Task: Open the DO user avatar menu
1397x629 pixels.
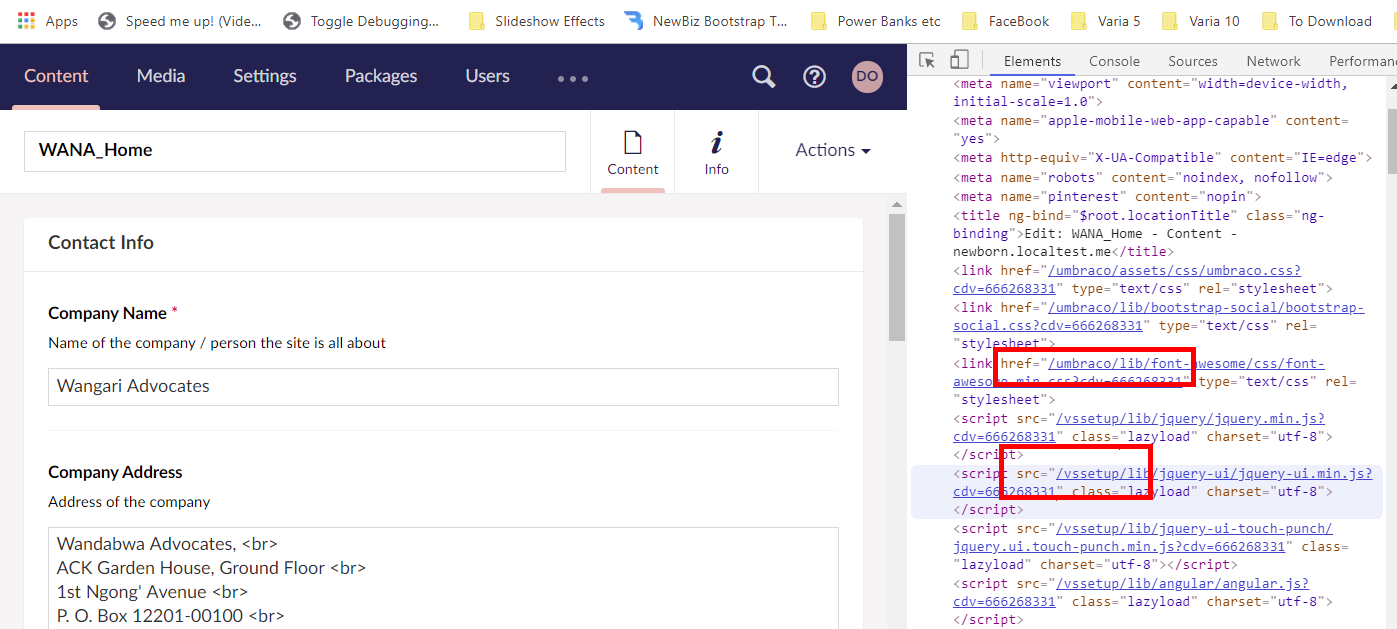Action: coord(867,77)
